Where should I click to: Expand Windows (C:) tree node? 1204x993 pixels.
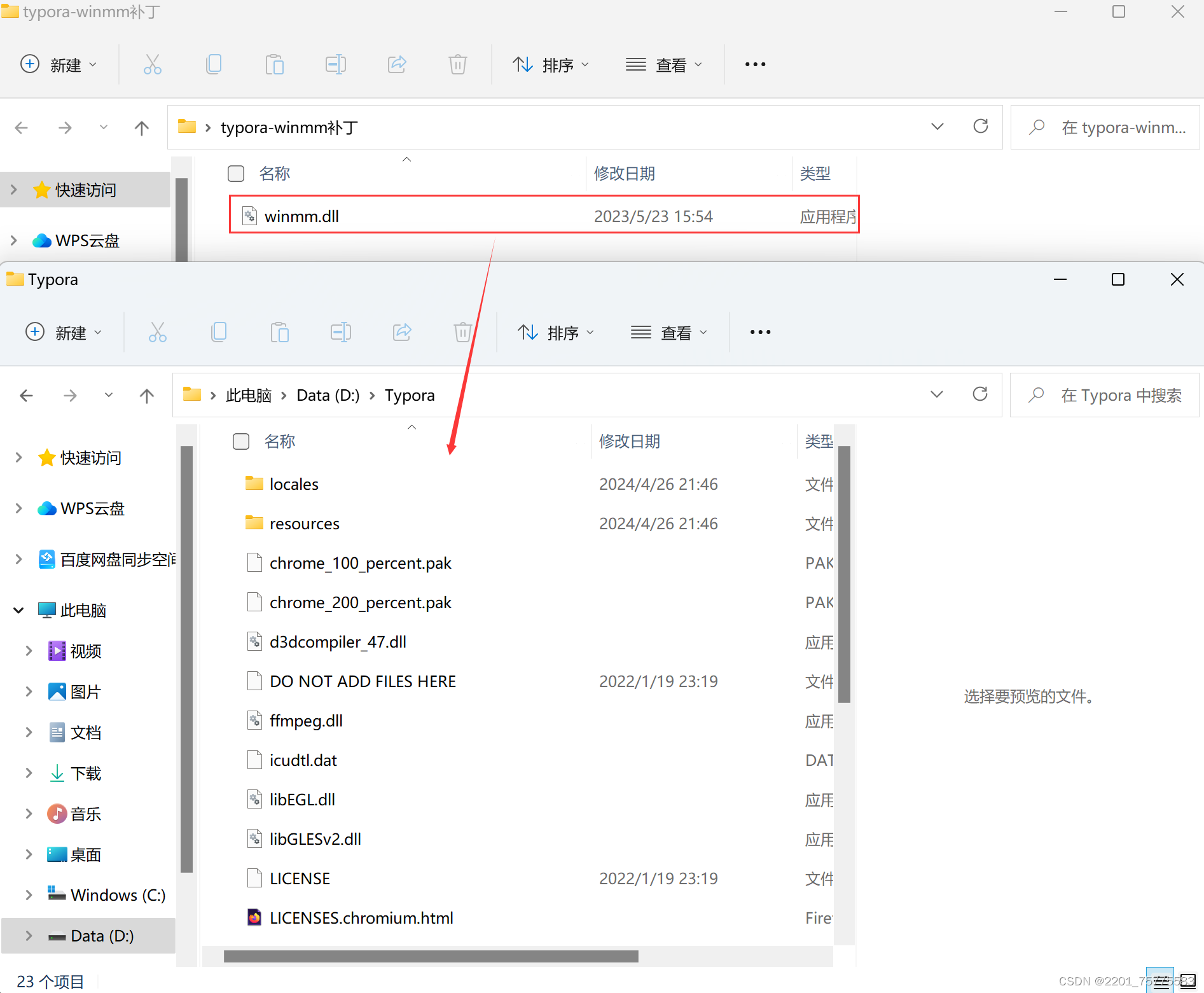click(x=29, y=895)
